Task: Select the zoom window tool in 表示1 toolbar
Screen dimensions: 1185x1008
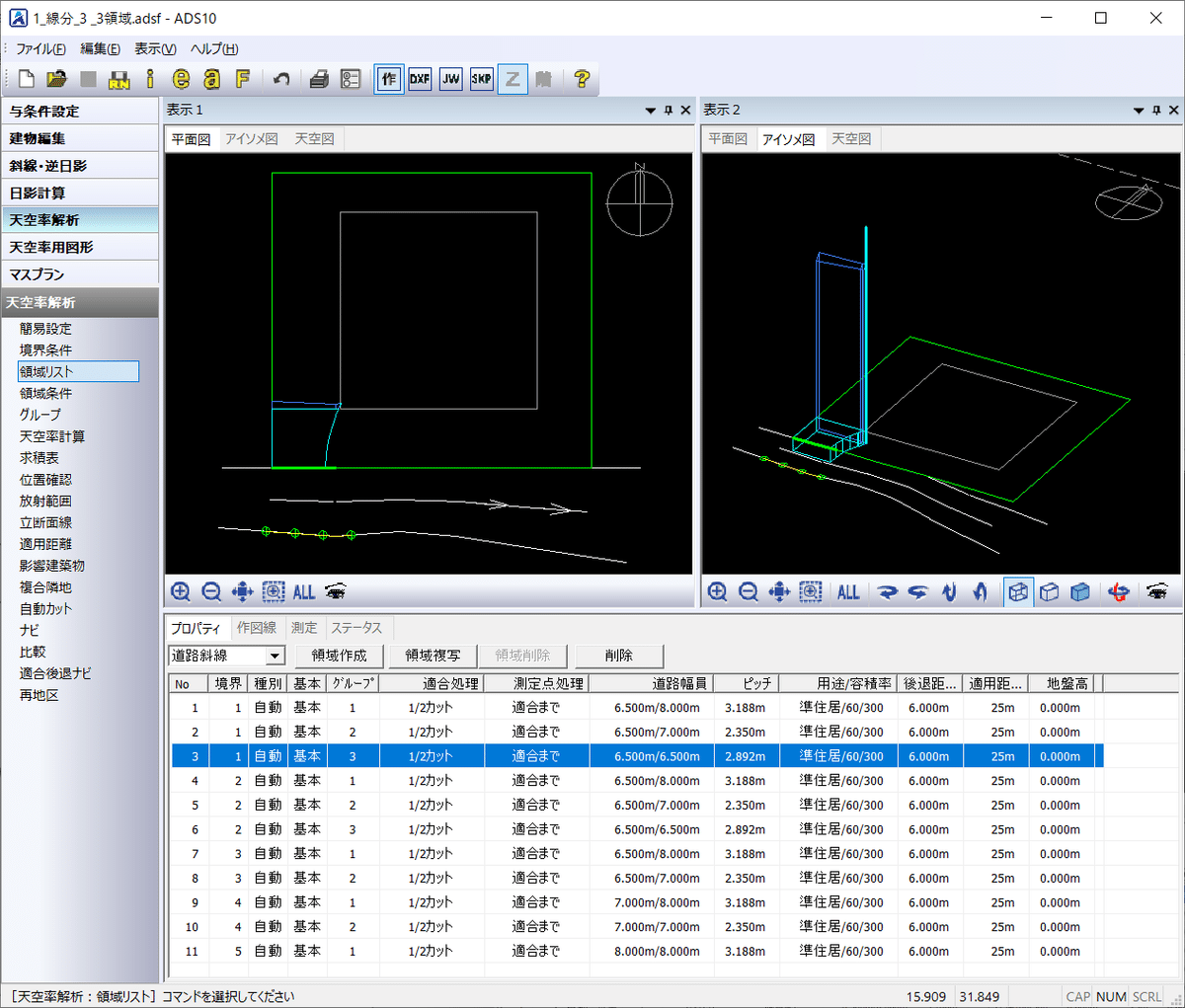Action: click(x=274, y=591)
